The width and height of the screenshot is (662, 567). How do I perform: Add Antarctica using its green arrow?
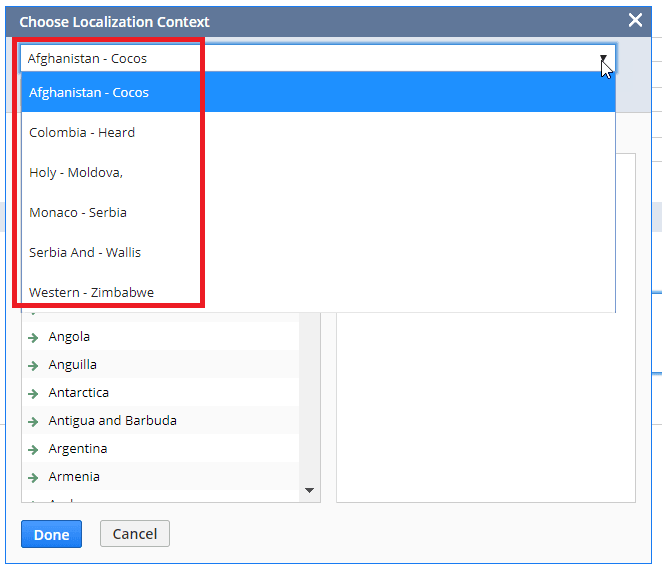coord(33,393)
